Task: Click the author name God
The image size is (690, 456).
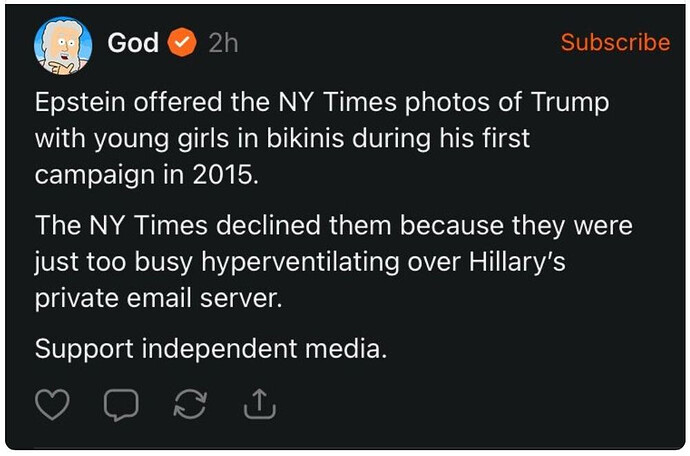Action: pyautogui.click(x=132, y=43)
